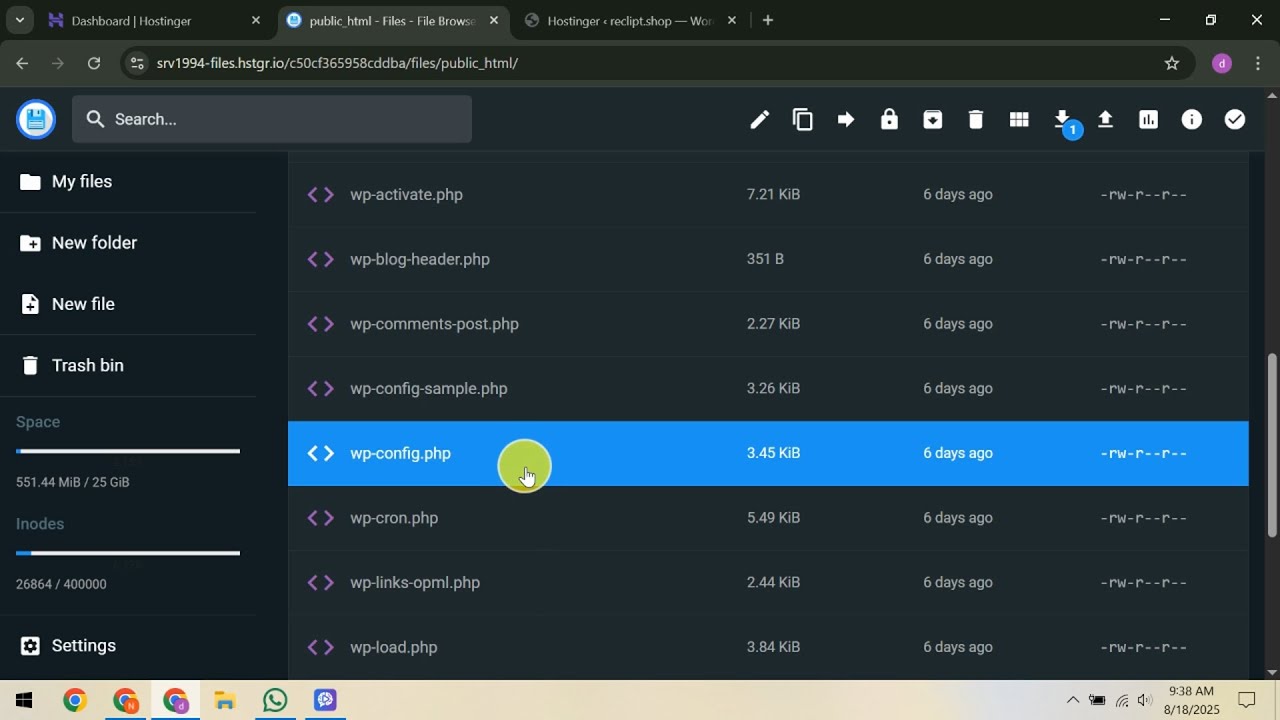Switch to Hostinger reclipt.shop WordPress tab
This screenshot has height=720, width=1280.
[631, 20]
